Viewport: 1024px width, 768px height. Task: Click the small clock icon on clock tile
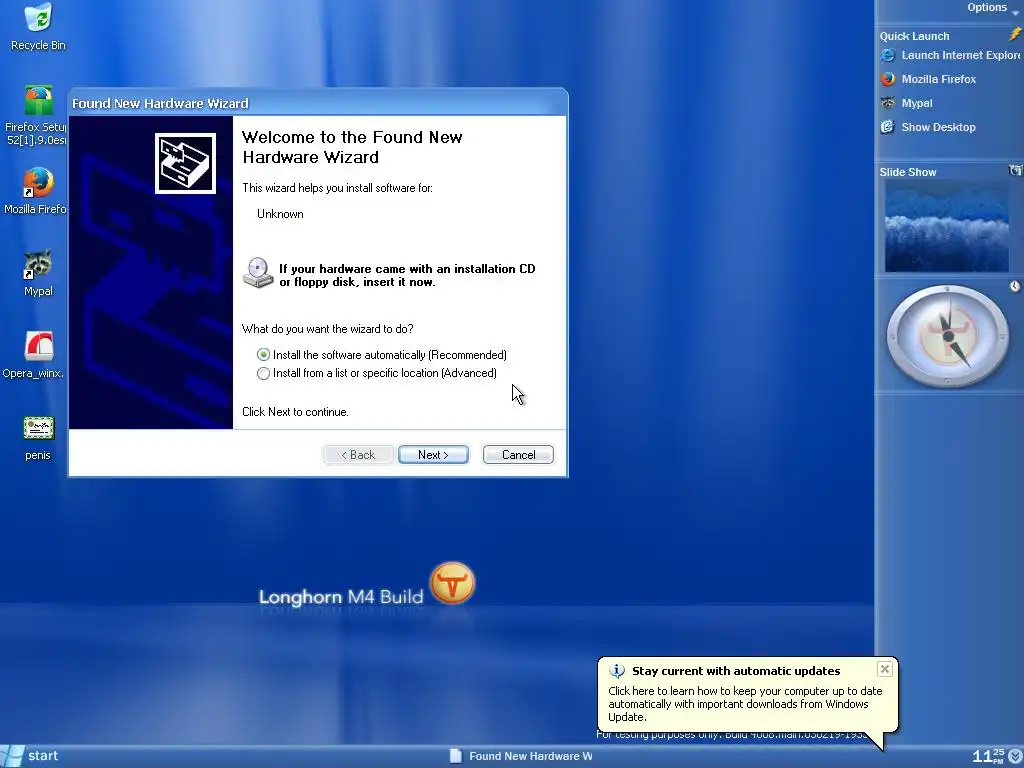(x=1015, y=286)
